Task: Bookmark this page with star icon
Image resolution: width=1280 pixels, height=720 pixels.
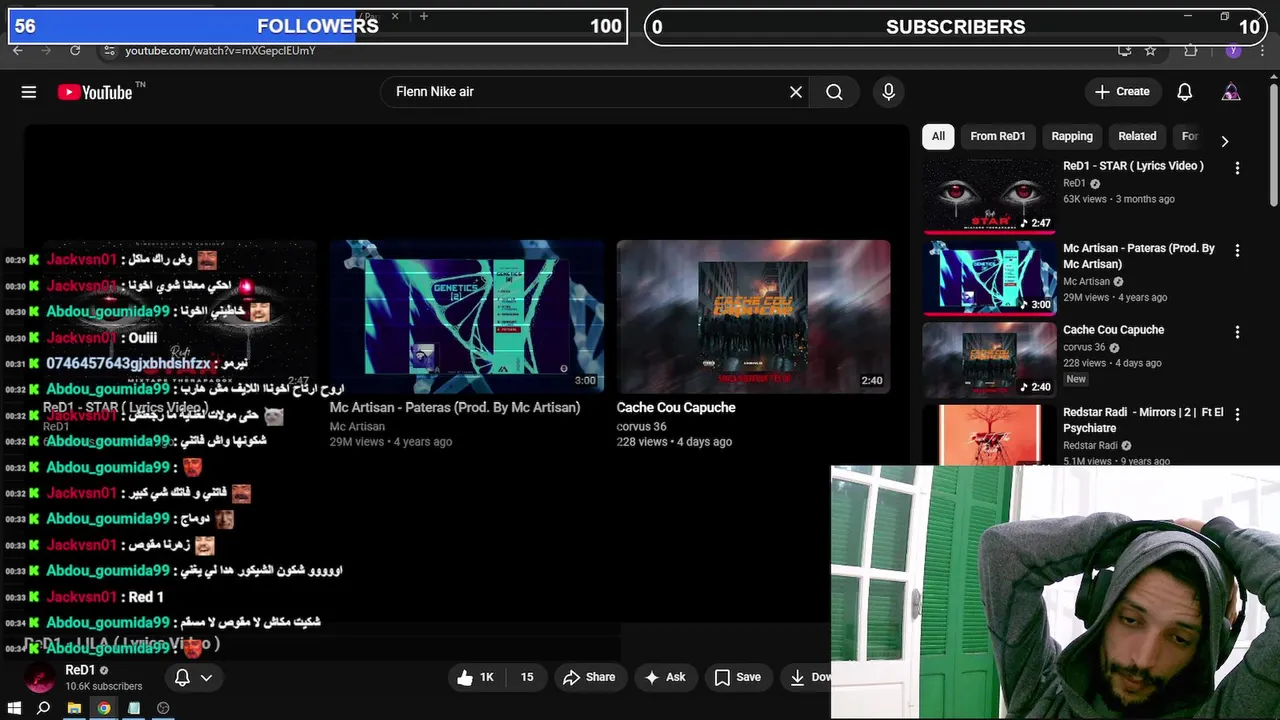Action: pyautogui.click(x=1150, y=50)
